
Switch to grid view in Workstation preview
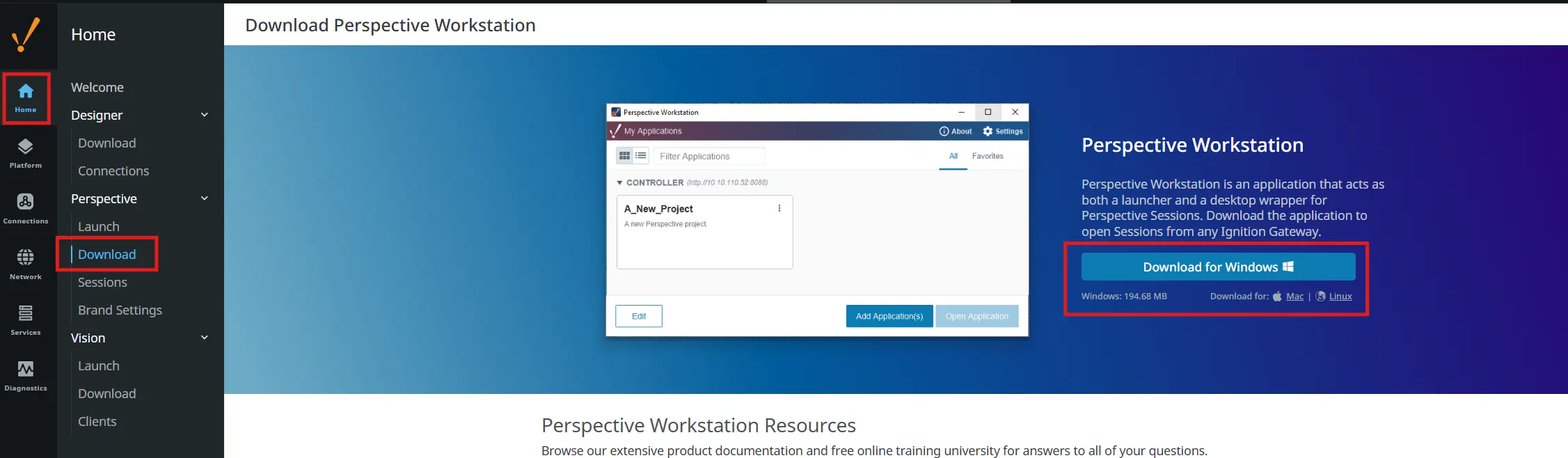pos(624,156)
